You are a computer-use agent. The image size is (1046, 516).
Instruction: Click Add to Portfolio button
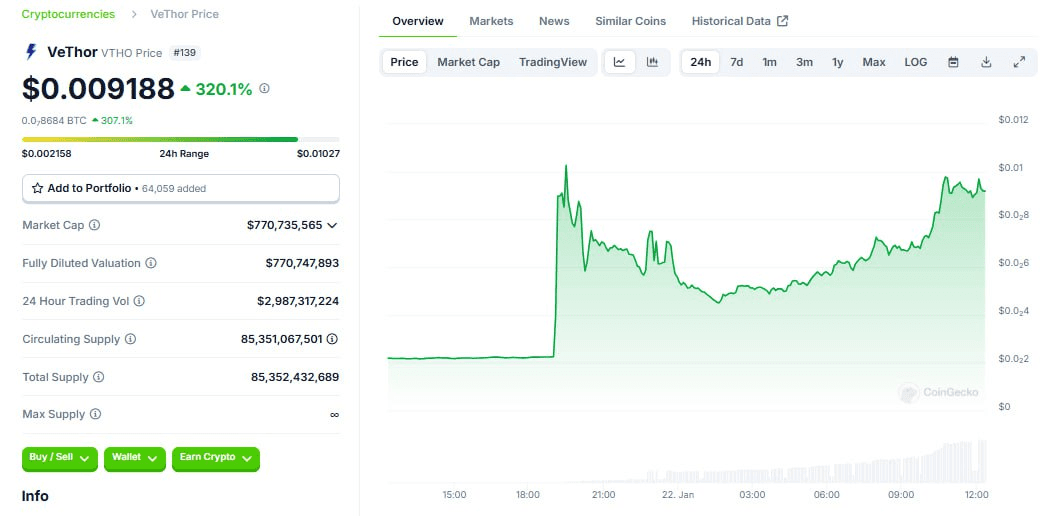click(x=181, y=189)
